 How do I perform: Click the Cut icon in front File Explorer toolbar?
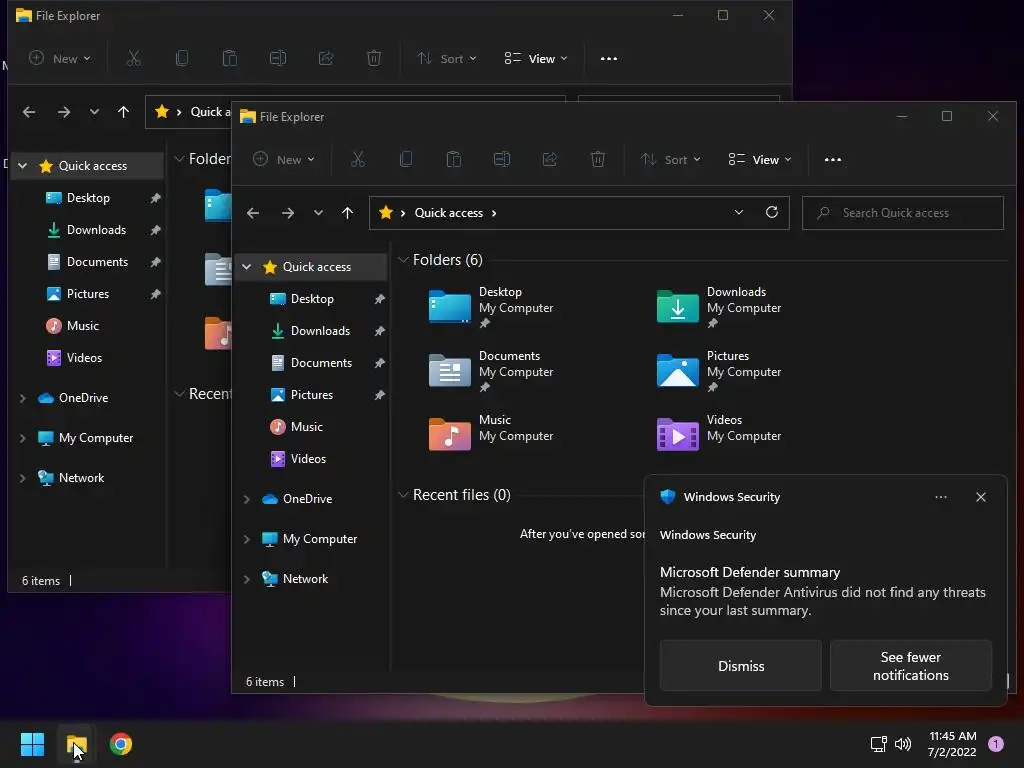(358, 159)
